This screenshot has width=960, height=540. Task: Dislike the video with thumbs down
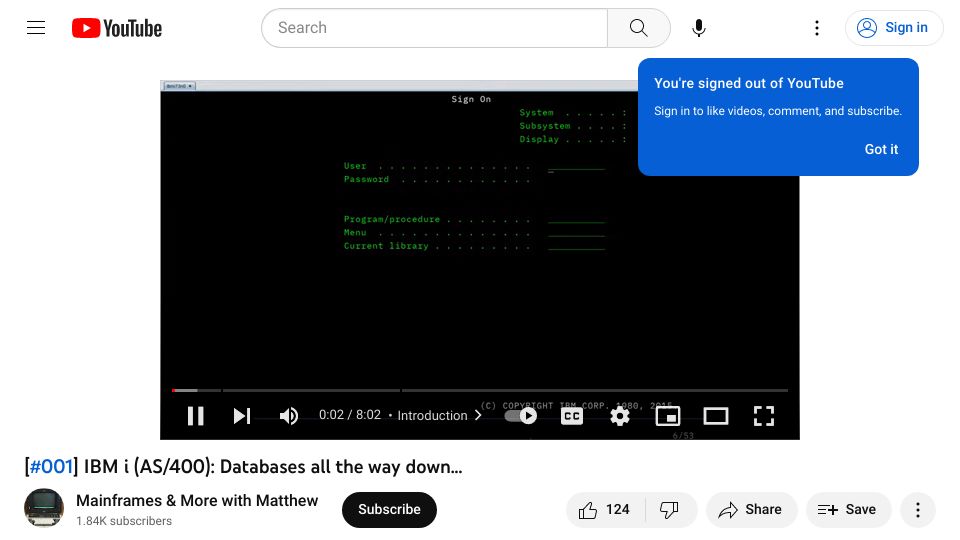(669, 509)
